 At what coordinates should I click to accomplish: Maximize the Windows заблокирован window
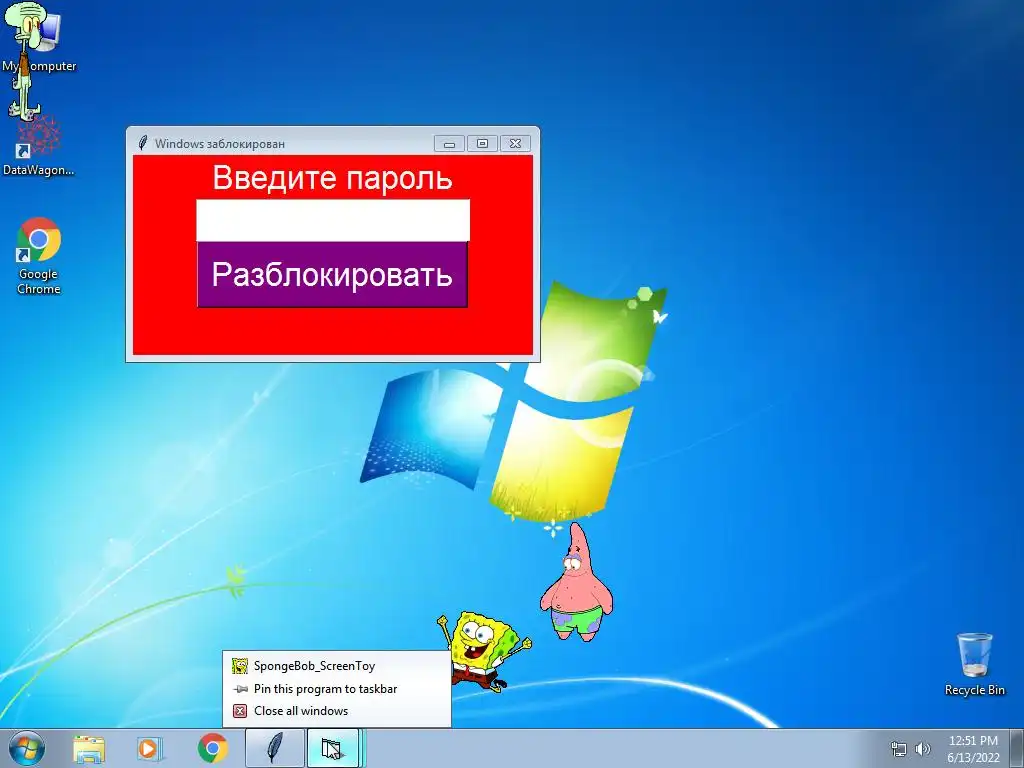coord(482,144)
